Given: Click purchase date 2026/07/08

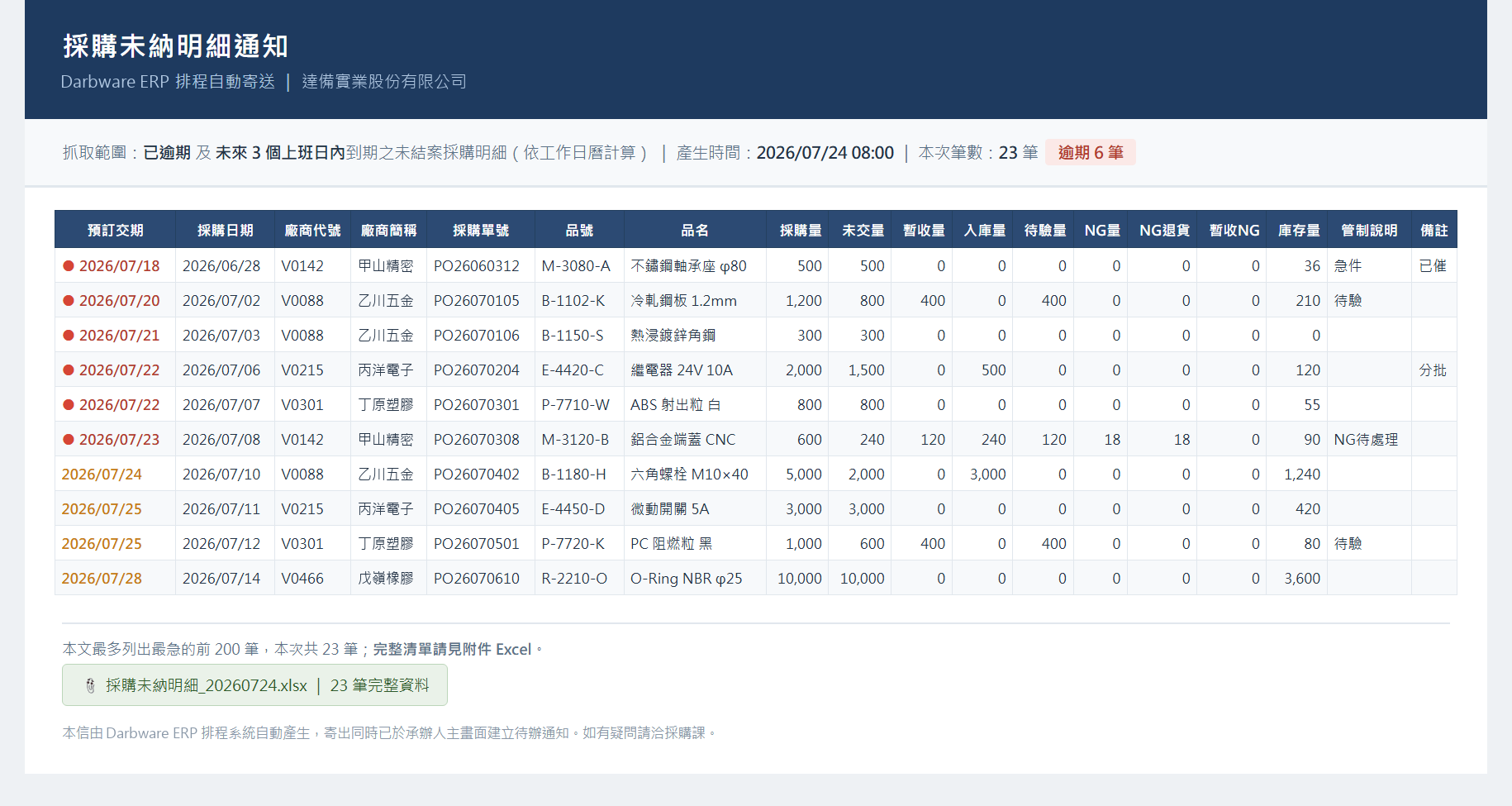Looking at the screenshot, I should pos(221,440).
